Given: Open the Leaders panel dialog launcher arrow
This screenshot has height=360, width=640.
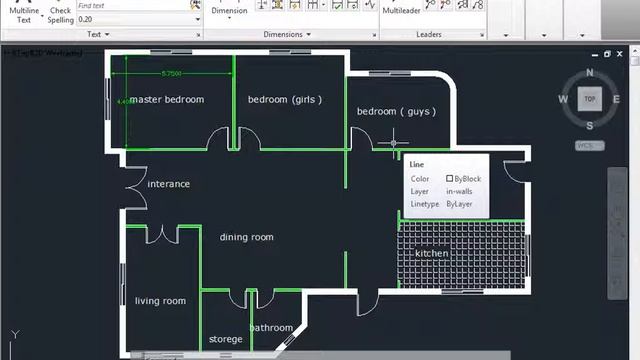Looking at the screenshot, I should coord(482,35).
